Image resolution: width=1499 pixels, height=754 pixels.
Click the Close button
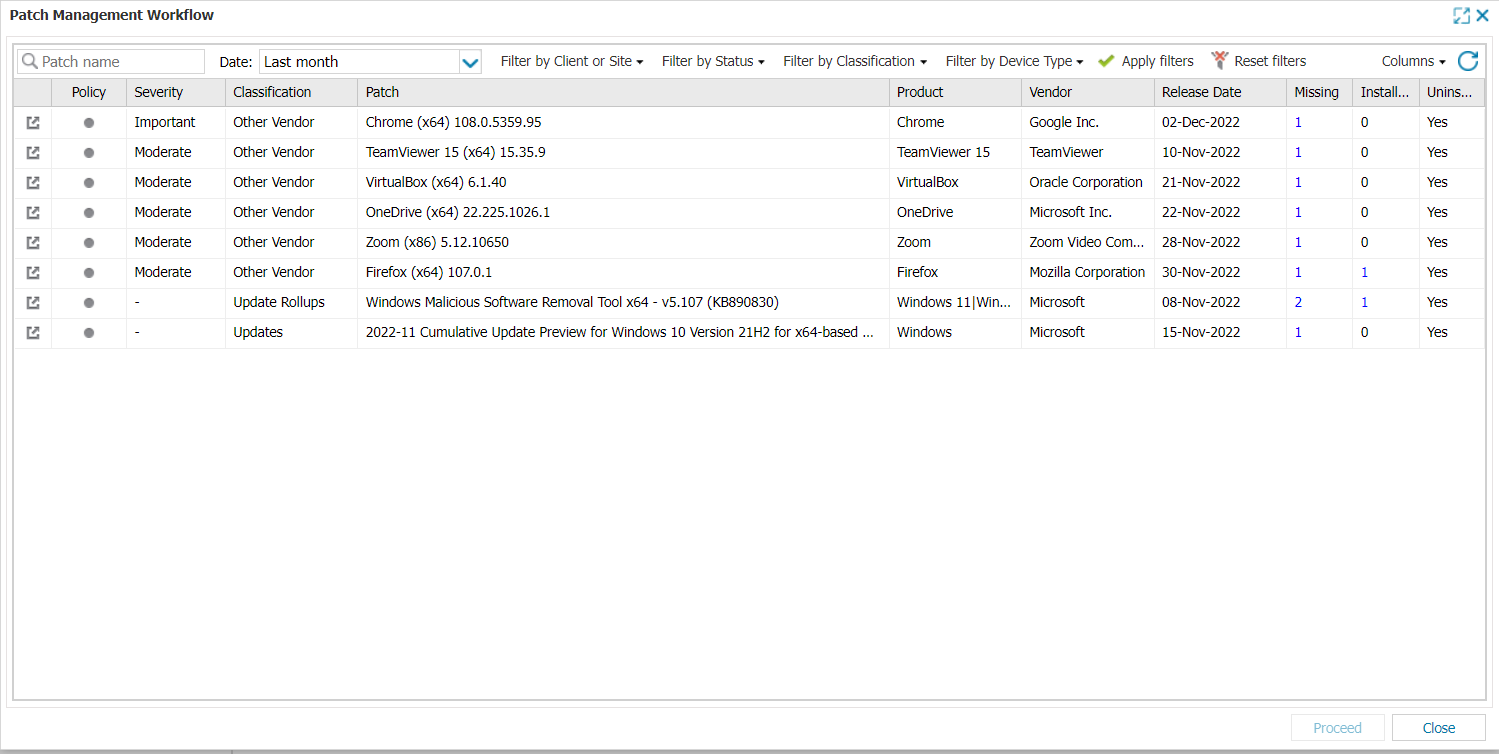point(1438,728)
